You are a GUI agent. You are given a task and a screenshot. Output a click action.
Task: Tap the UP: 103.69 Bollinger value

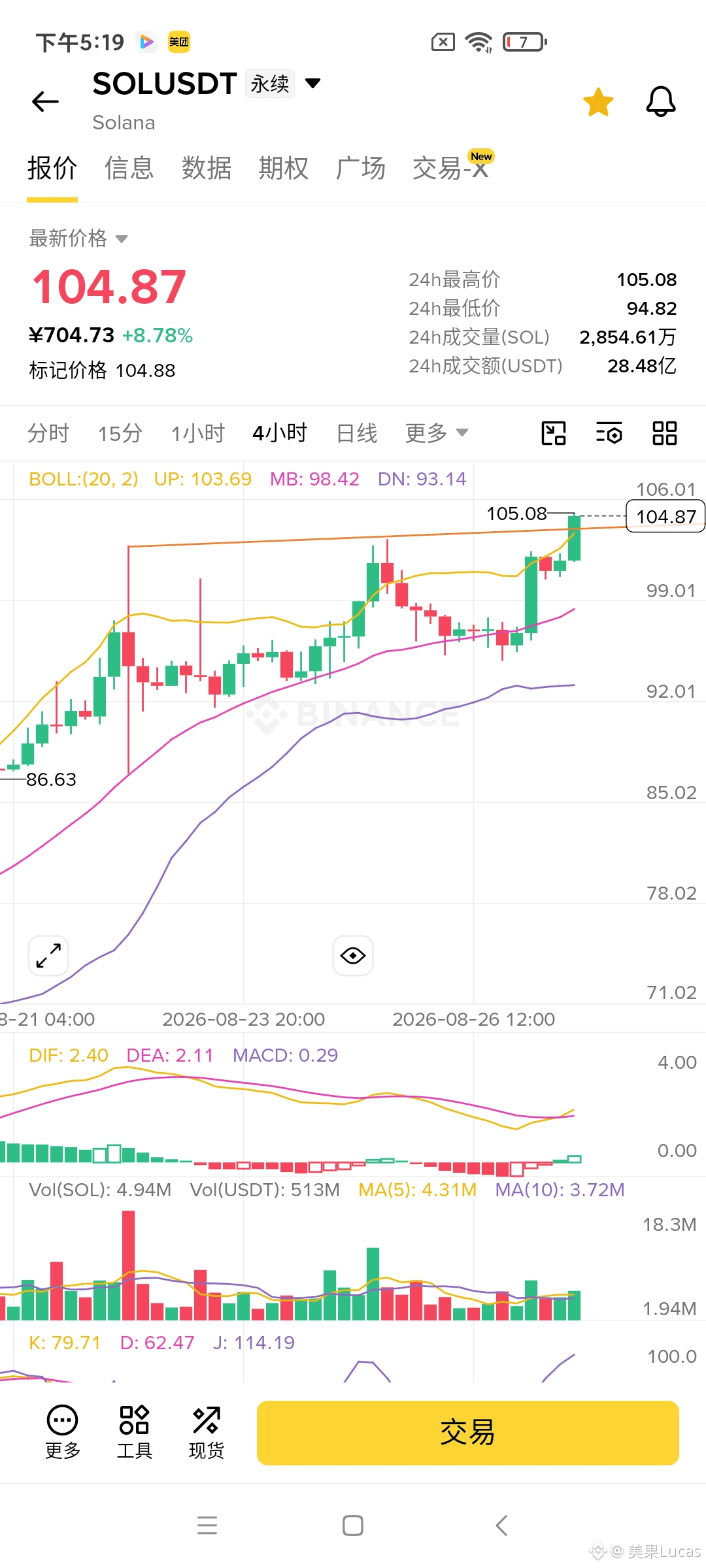(203, 479)
